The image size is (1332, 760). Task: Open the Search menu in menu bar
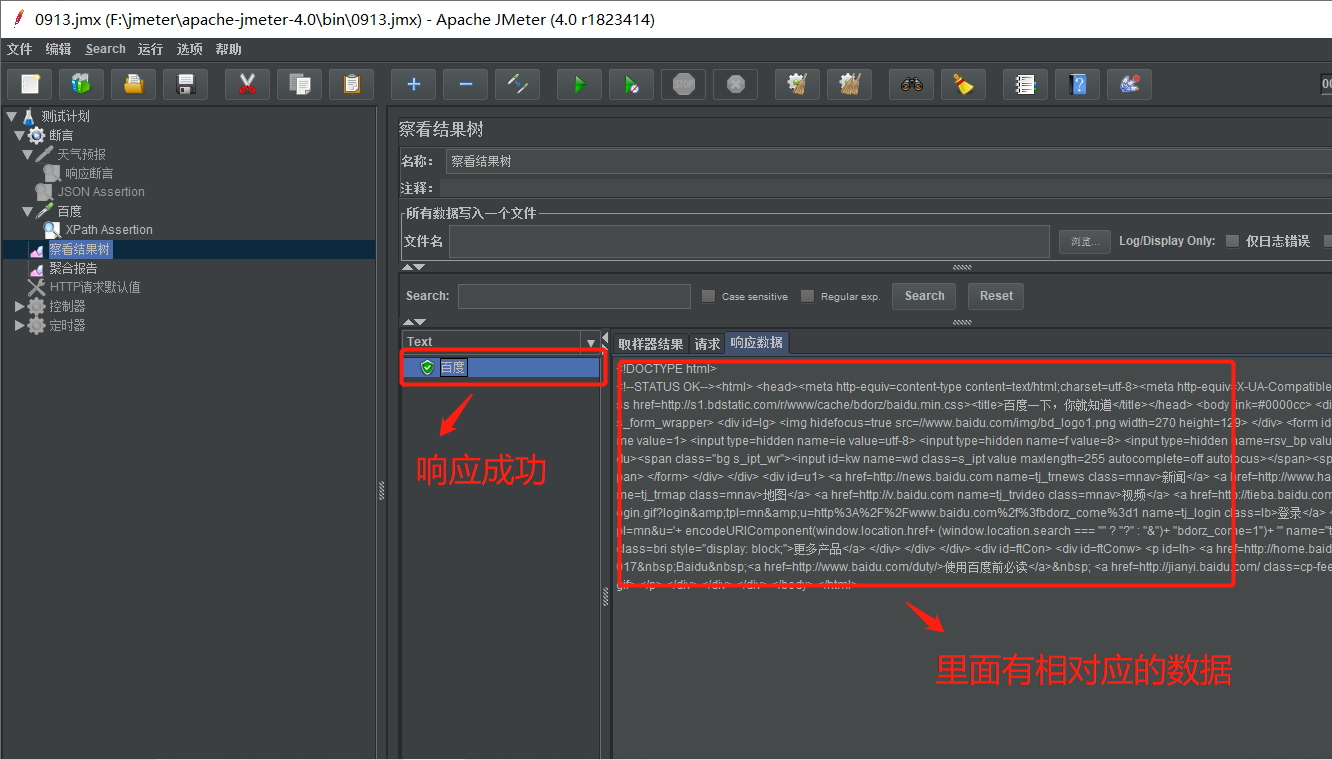coord(105,49)
